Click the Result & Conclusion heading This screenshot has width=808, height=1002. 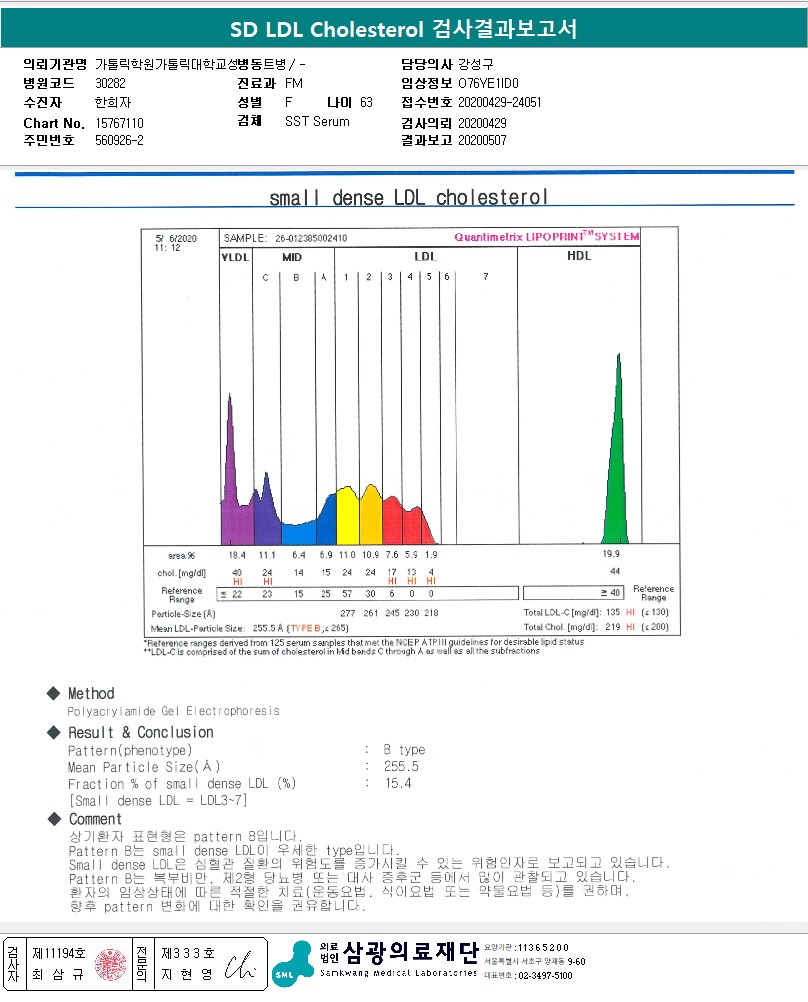[141, 732]
